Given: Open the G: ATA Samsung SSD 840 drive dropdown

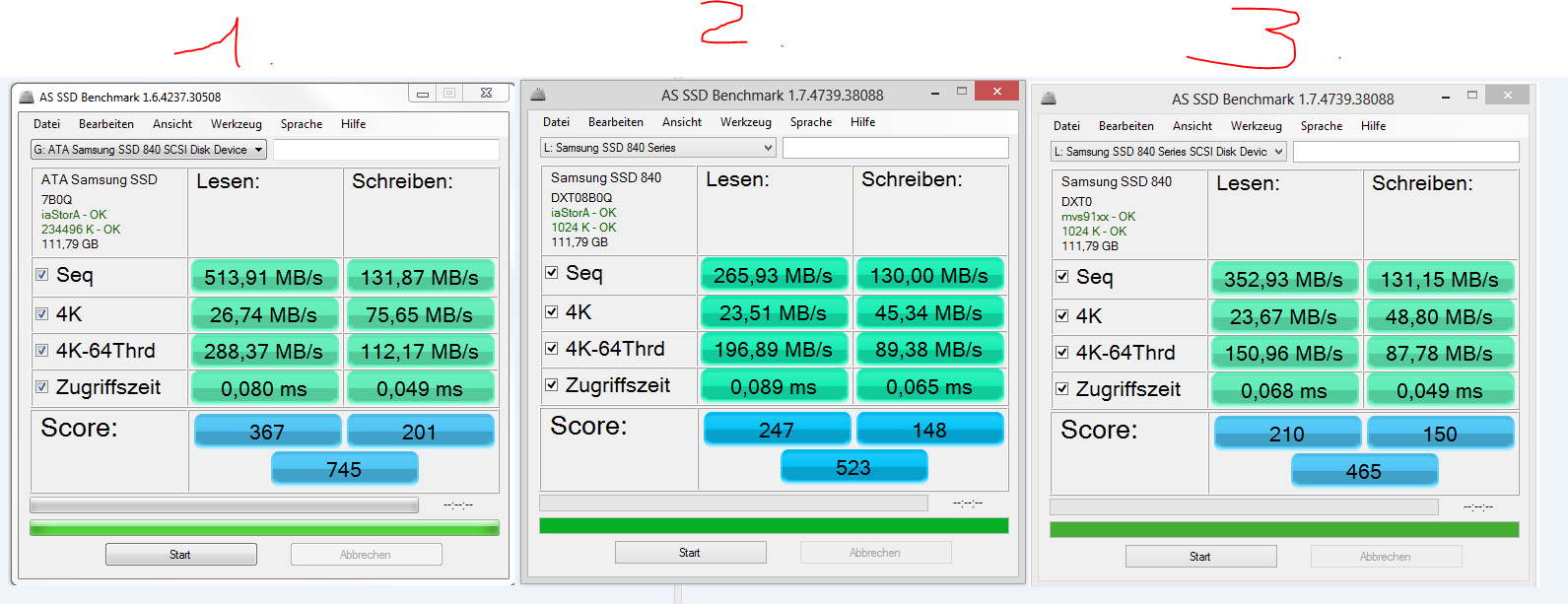Looking at the screenshot, I should point(149,150).
